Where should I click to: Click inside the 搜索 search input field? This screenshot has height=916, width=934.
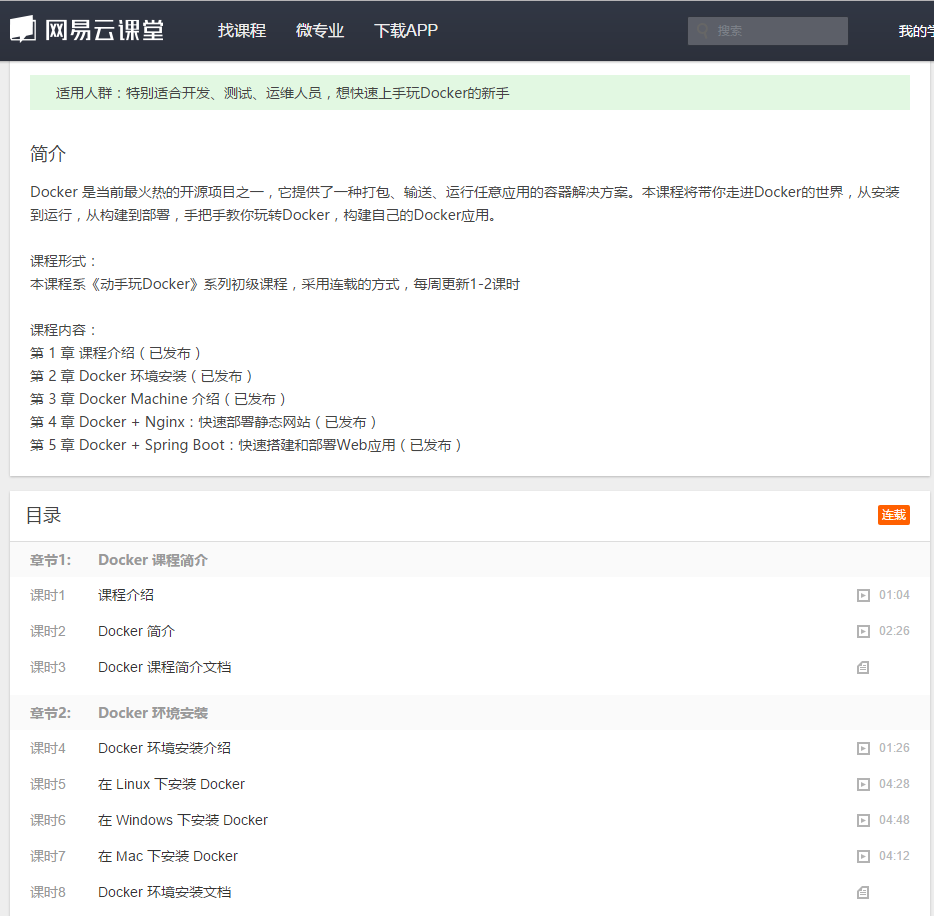coord(770,30)
